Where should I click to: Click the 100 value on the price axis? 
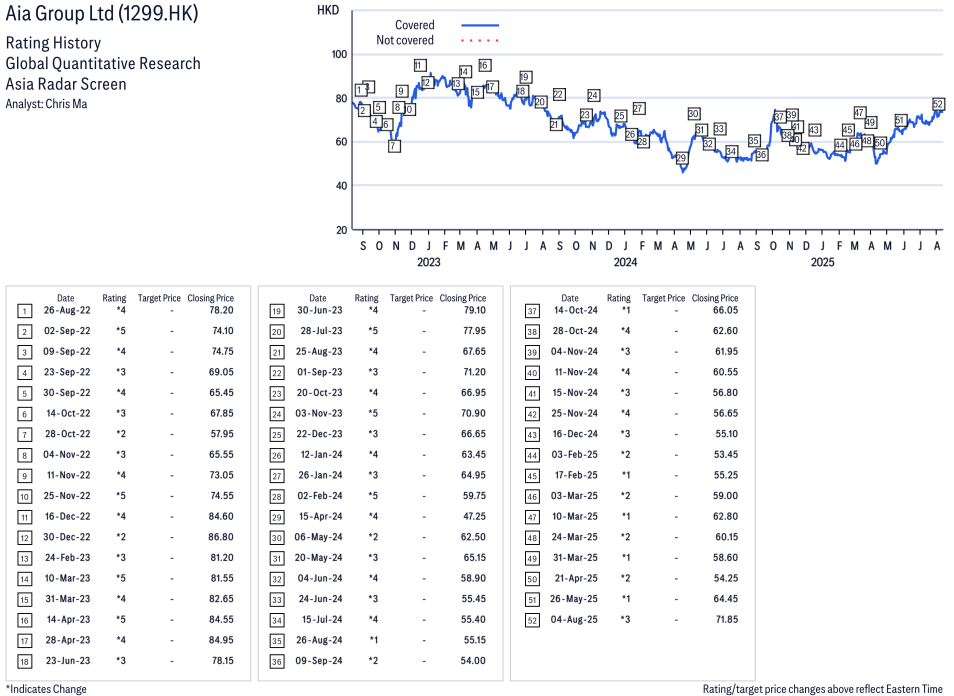pyautogui.click(x=339, y=54)
